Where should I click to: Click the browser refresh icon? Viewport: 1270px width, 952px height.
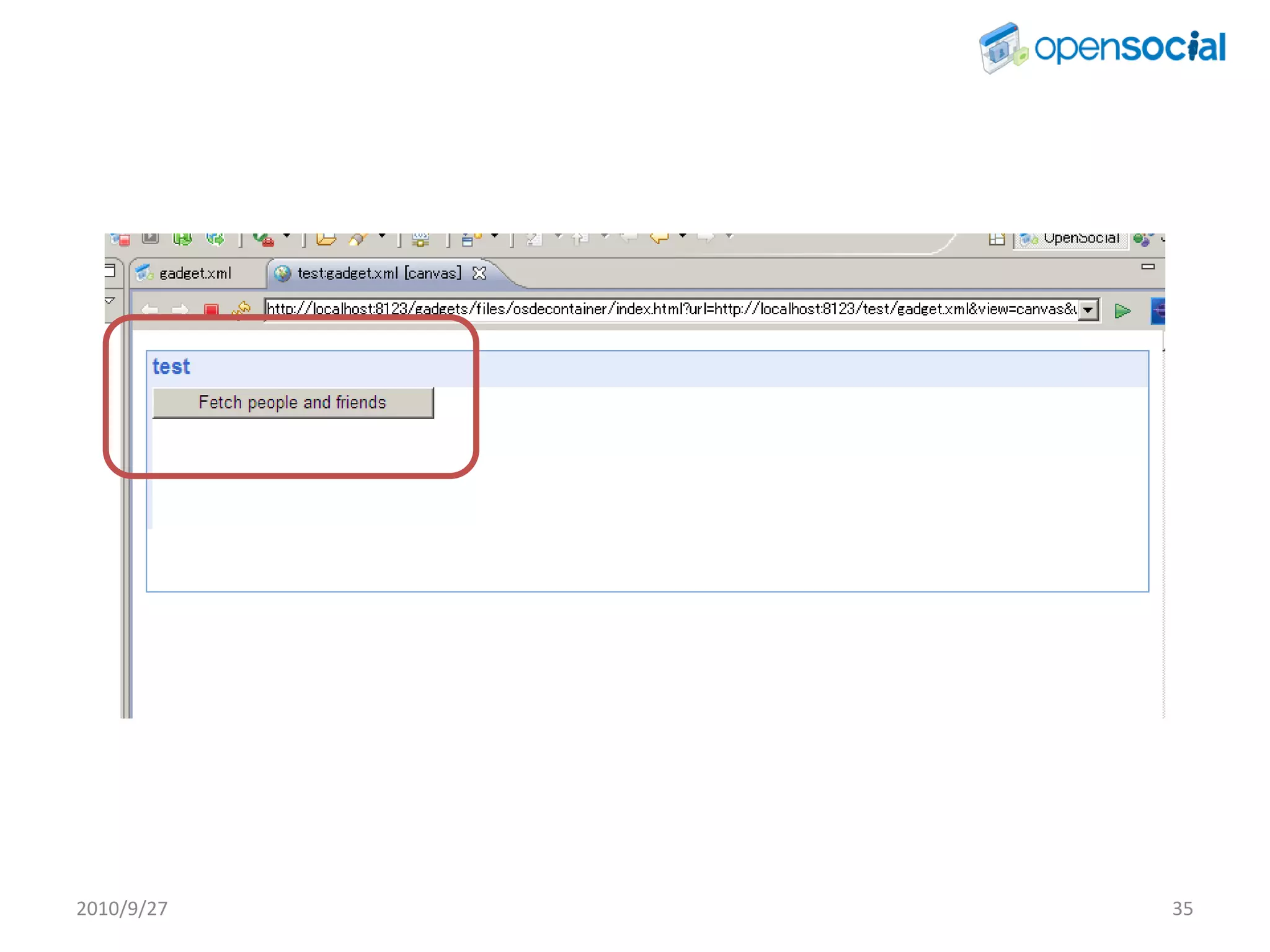241,308
